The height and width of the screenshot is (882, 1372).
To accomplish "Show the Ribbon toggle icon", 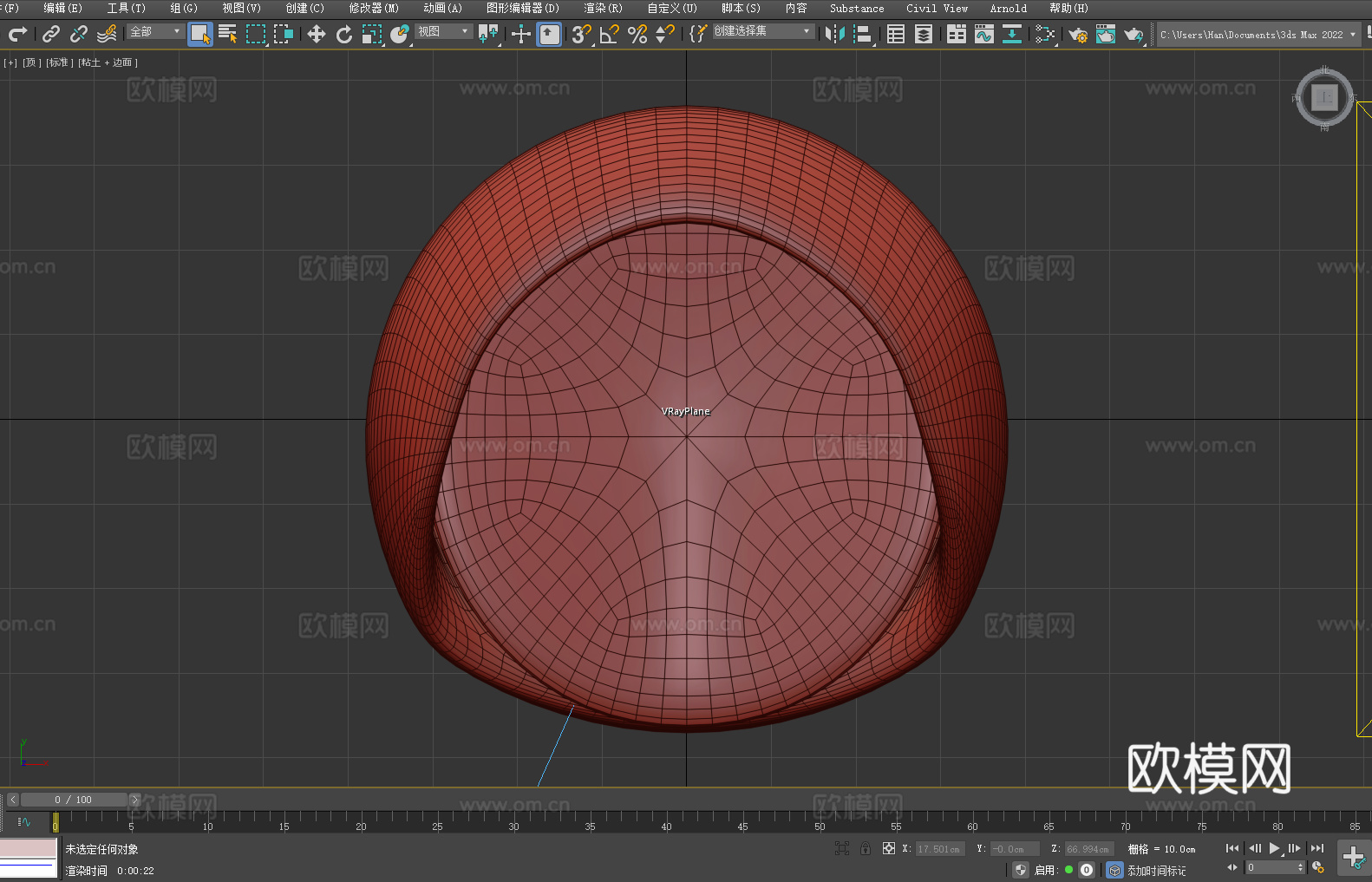I will (x=957, y=34).
